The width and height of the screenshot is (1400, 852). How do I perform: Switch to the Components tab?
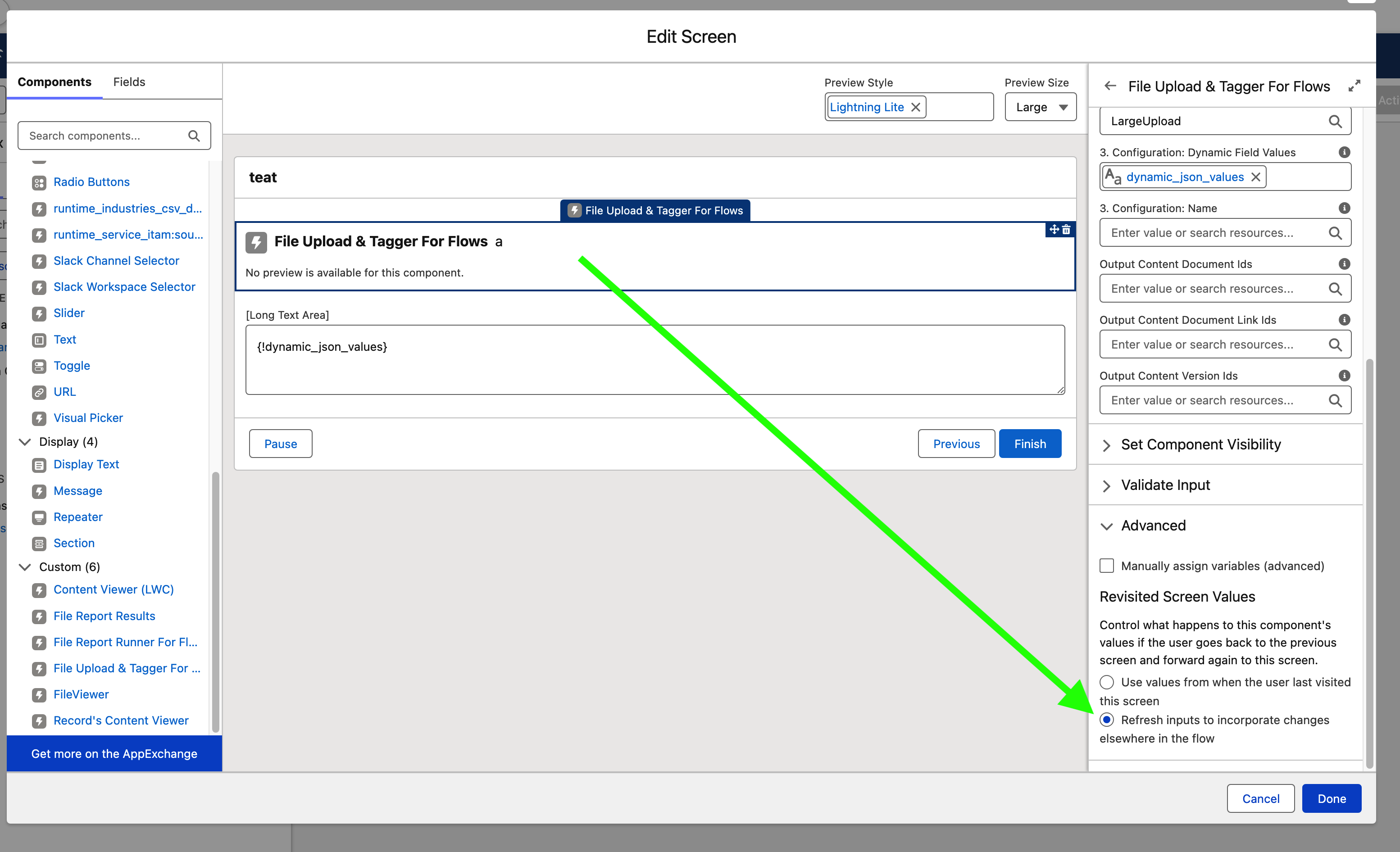coord(55,82)
